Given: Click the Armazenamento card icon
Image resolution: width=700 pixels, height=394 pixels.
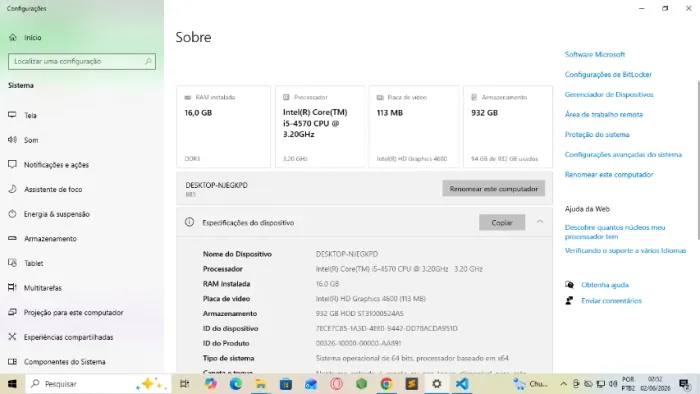Looking at the screenshot, I should (x=474, y=97).
